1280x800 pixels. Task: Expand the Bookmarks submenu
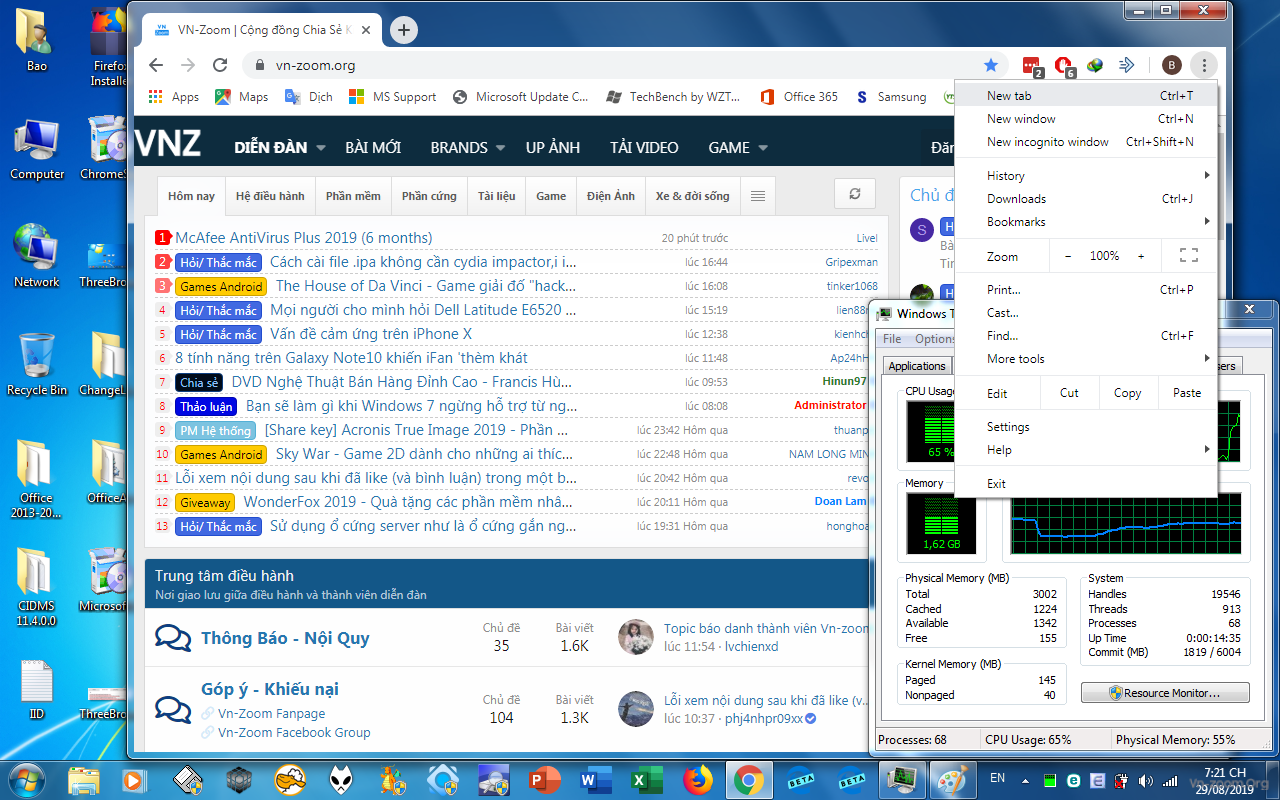pyautogui.click(x=1086, y=222)
